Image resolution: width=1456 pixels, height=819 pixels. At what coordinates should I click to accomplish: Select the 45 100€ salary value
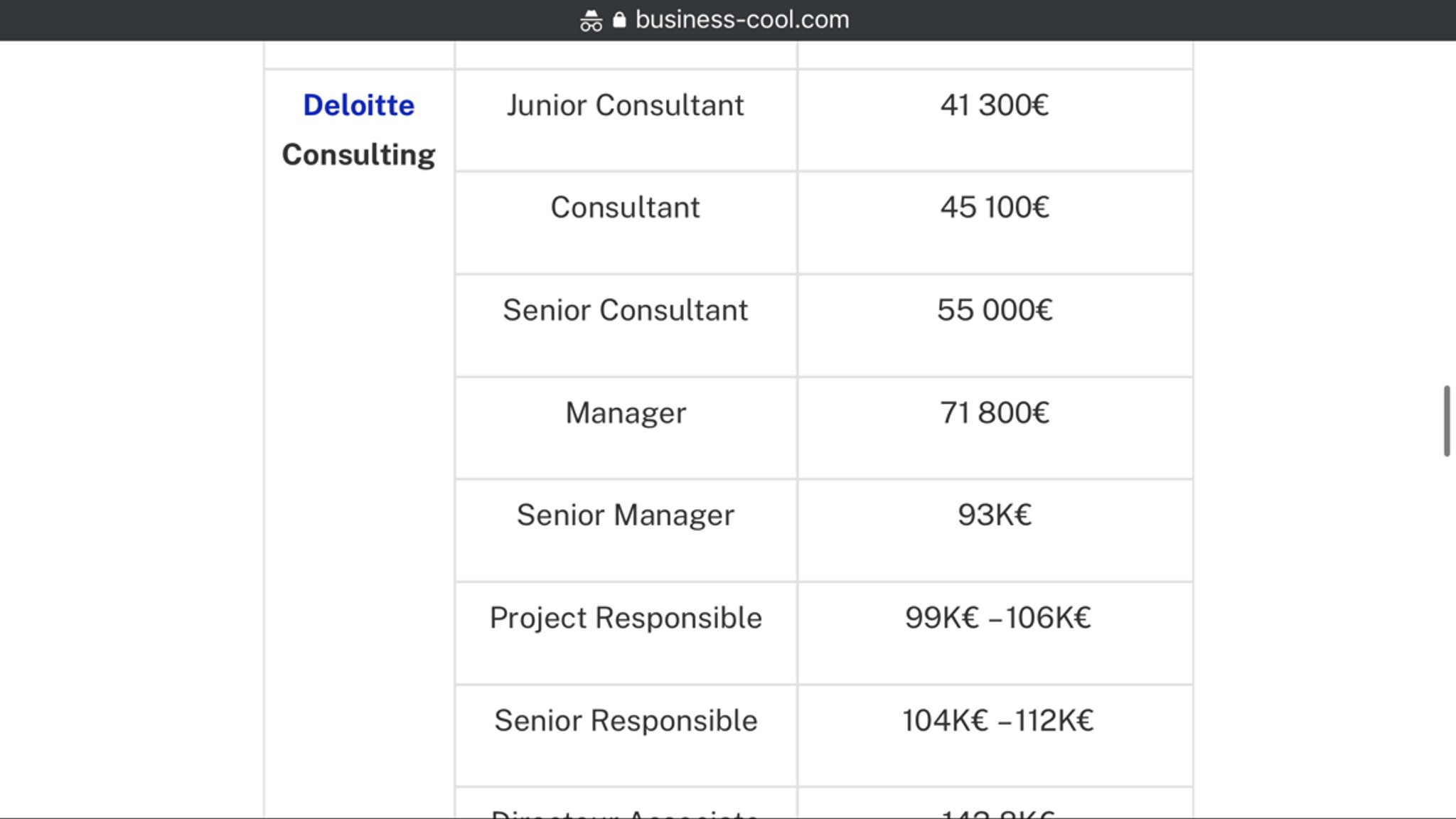pos(995,208)
